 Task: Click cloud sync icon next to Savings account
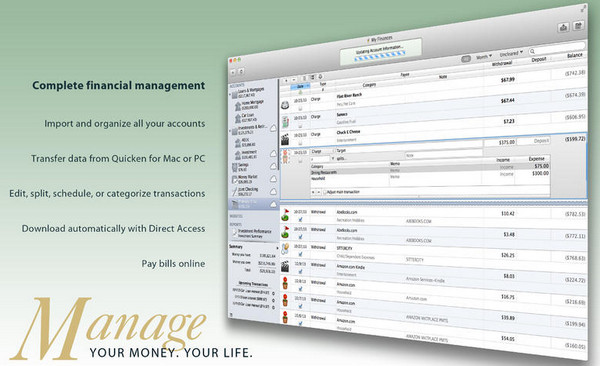click(273, 167)
